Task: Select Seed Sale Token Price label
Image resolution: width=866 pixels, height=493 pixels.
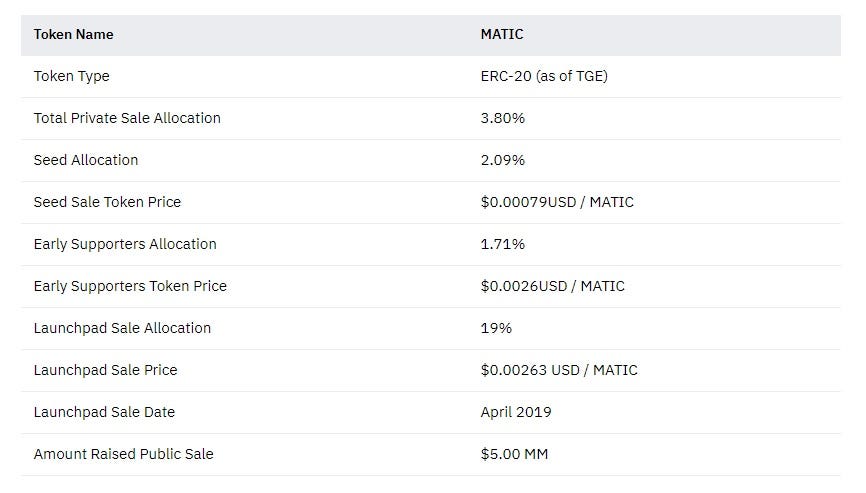Action: tap(107, 202)
